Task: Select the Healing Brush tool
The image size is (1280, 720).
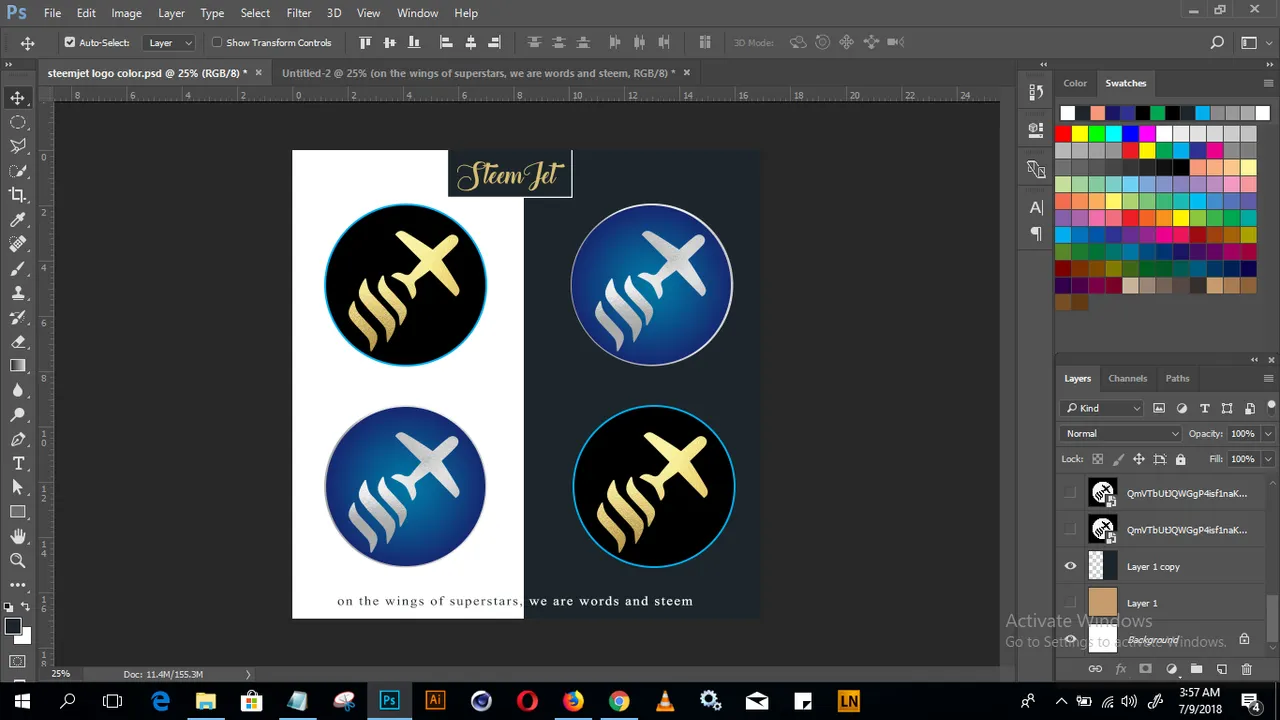Action: coord(18,244)
